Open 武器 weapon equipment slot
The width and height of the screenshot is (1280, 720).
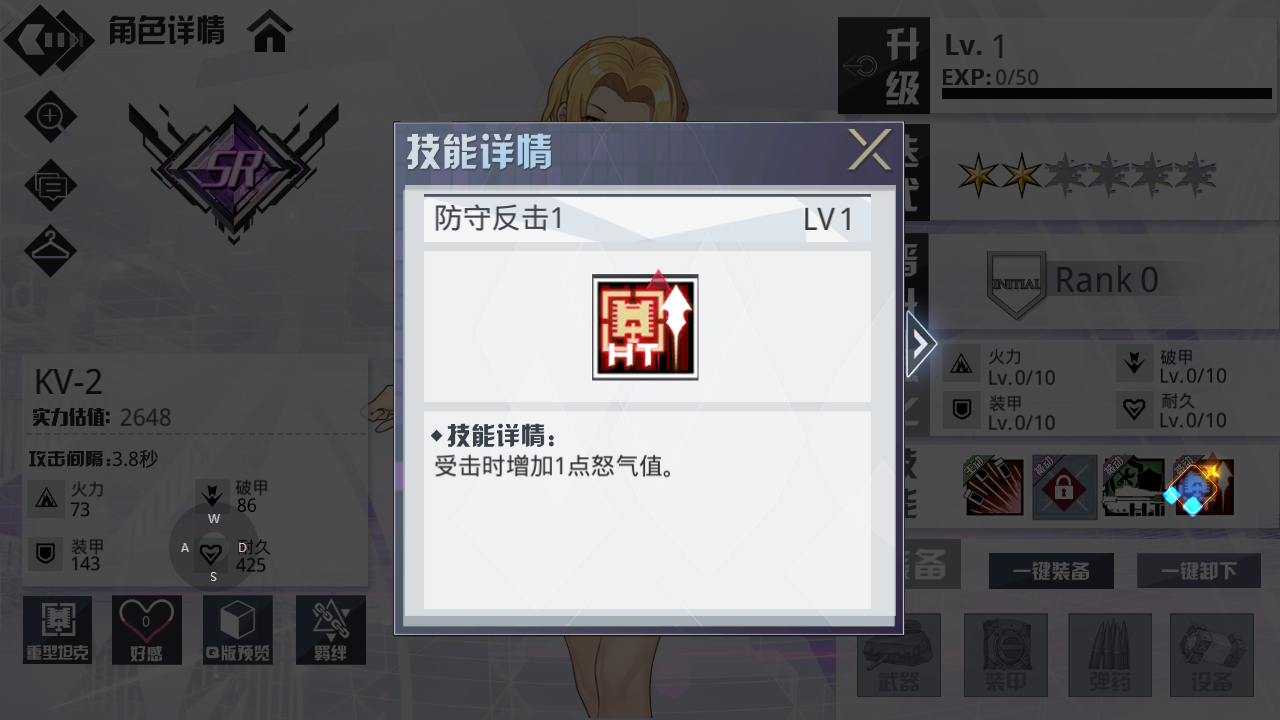click(899, 655)
